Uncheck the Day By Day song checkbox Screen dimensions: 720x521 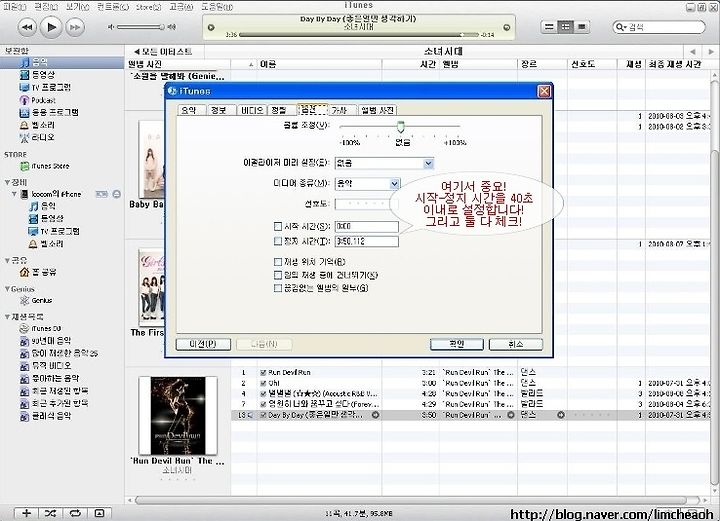tap(263, 415)
